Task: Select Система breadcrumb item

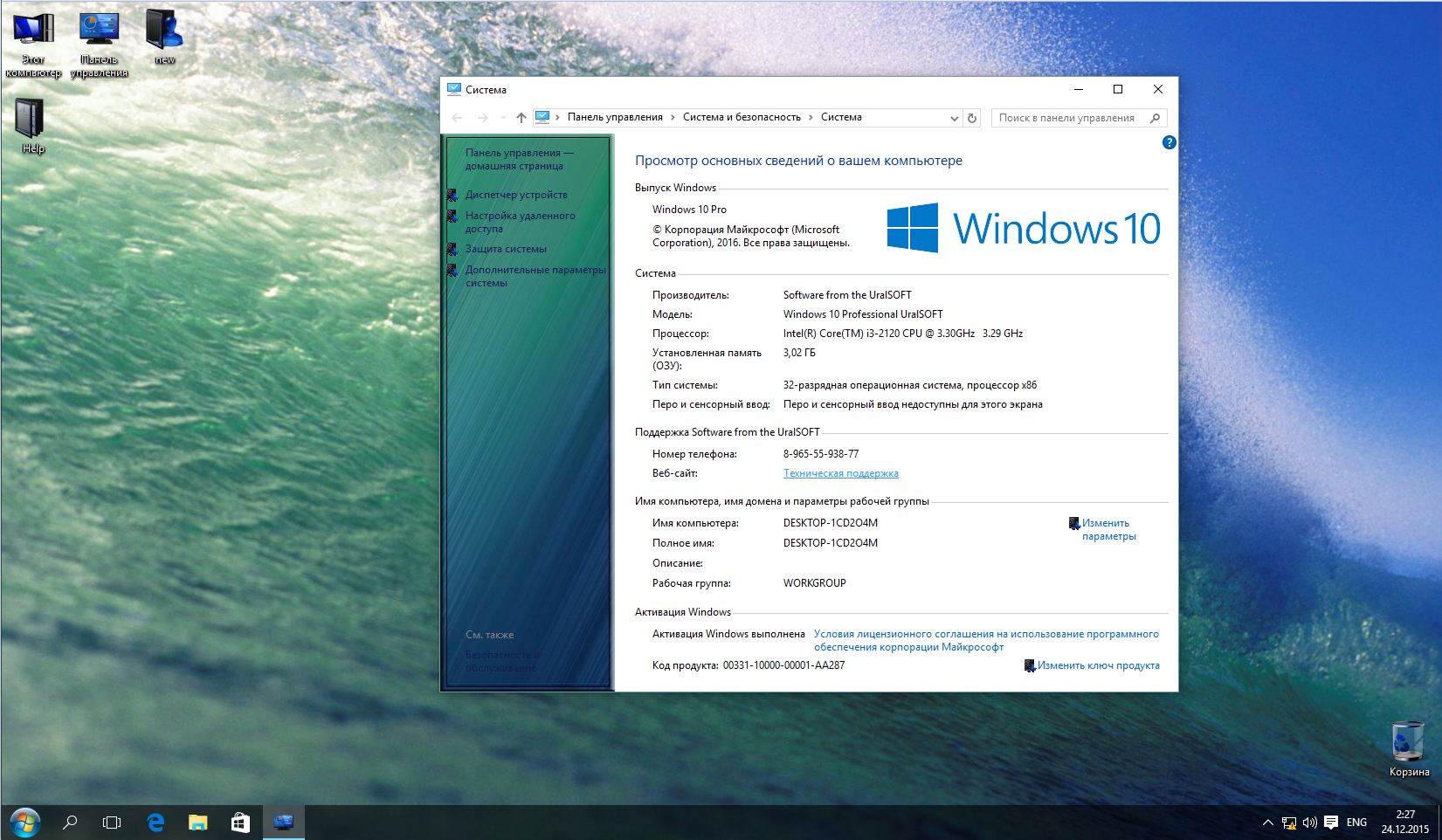Action: (x=841, y=117)
